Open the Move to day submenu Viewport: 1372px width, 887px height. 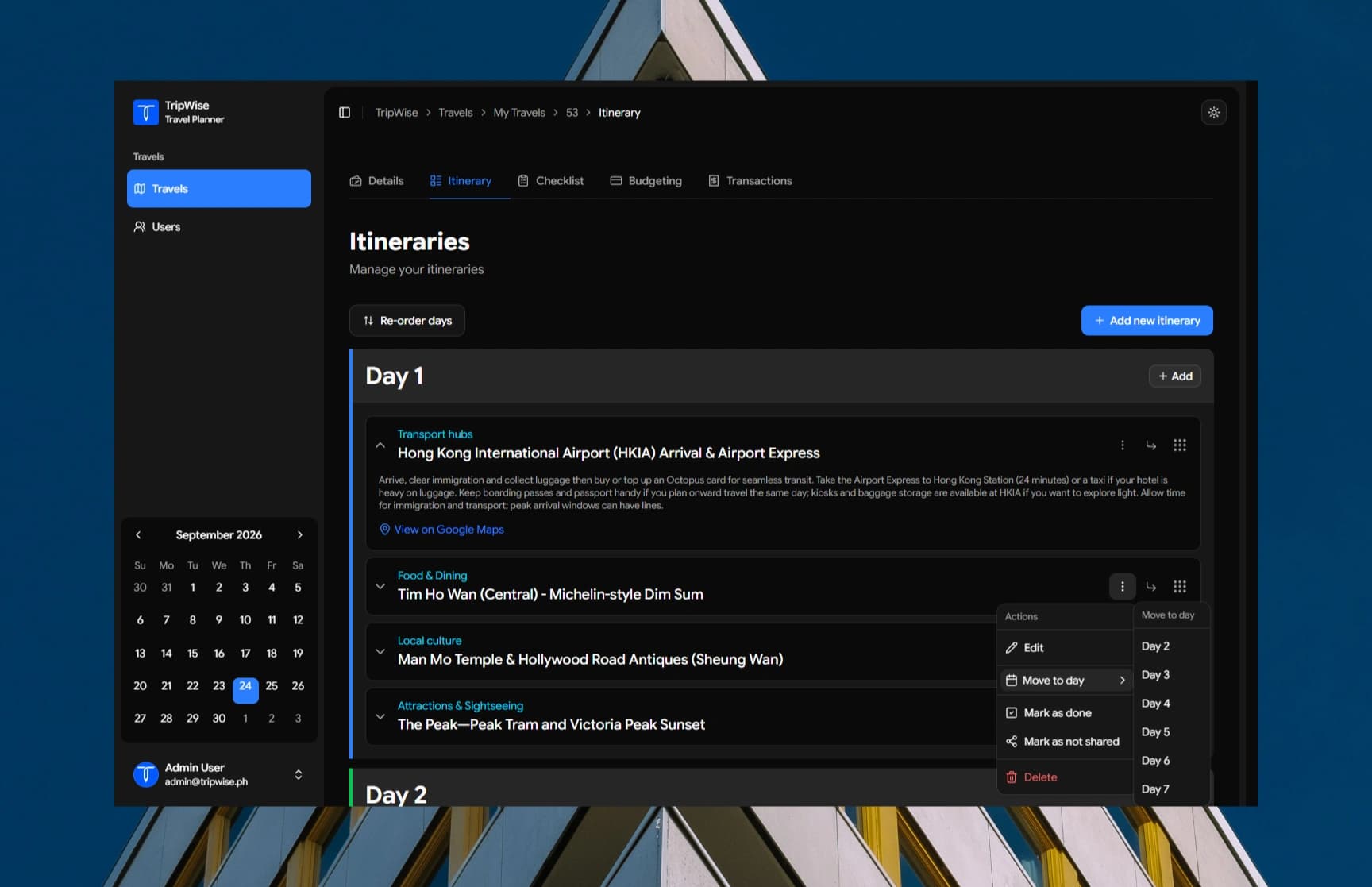pos(1065,681)
